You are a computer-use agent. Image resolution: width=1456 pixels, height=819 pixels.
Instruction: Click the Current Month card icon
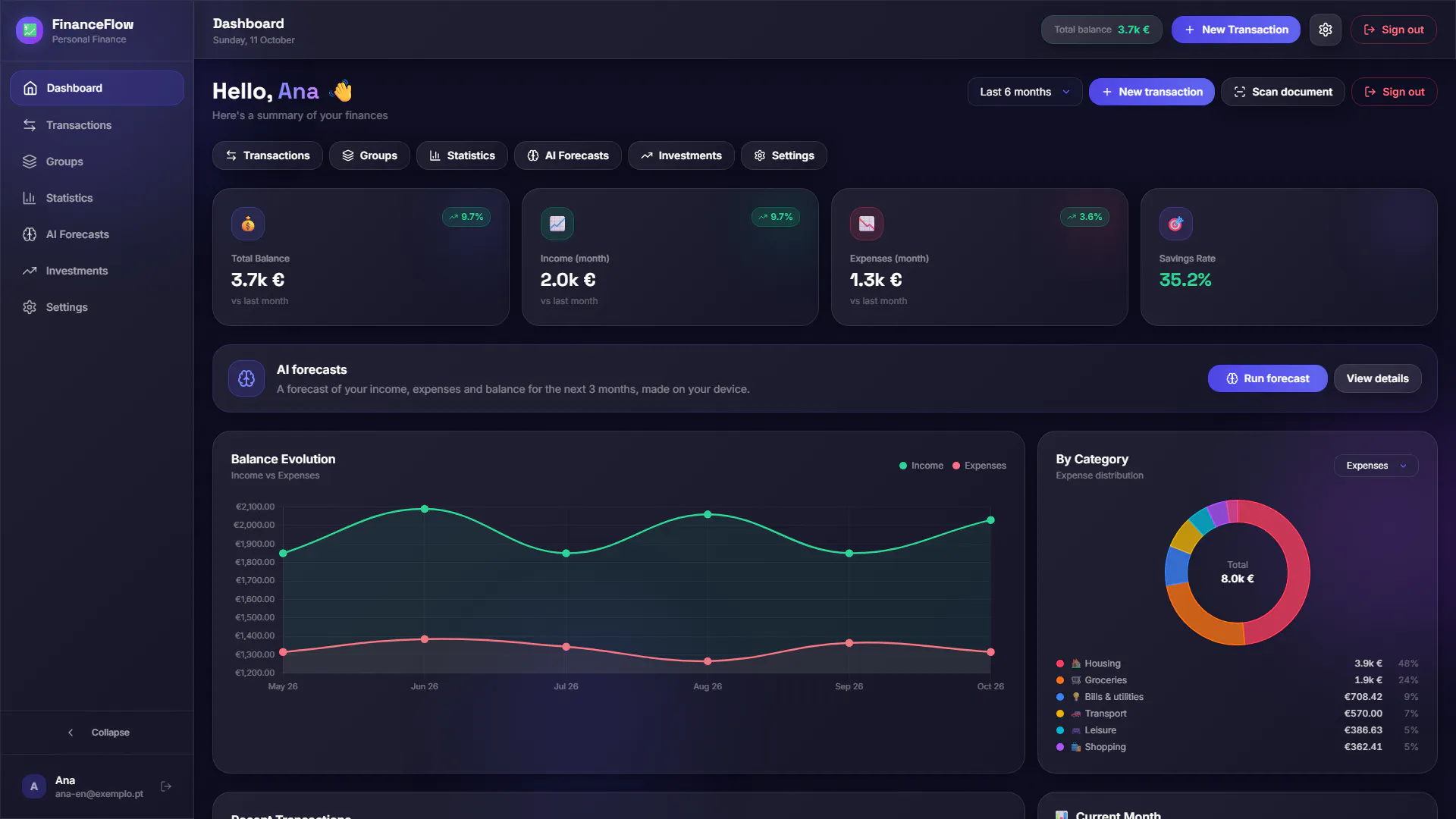[x=1062, y=814]
